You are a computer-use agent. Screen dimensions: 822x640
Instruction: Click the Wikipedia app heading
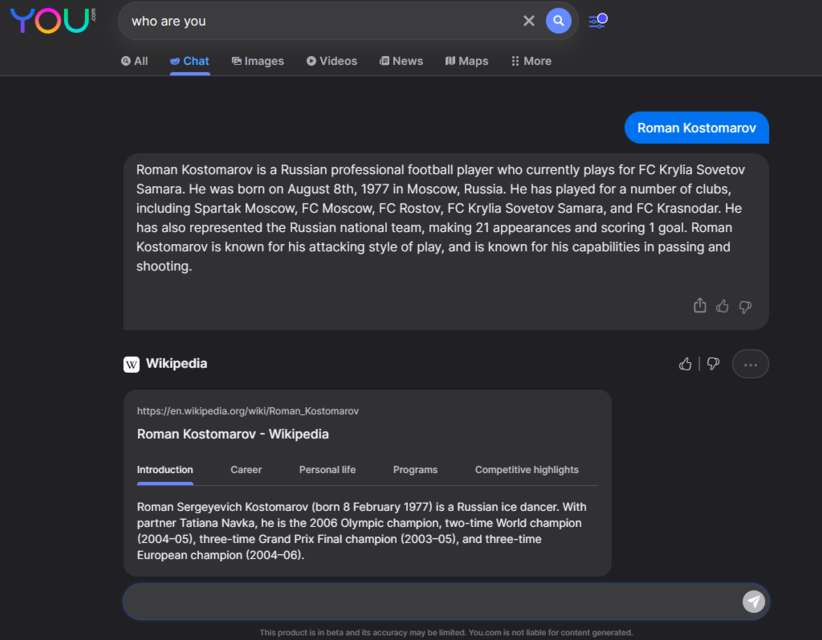click(x=176, y=363)
